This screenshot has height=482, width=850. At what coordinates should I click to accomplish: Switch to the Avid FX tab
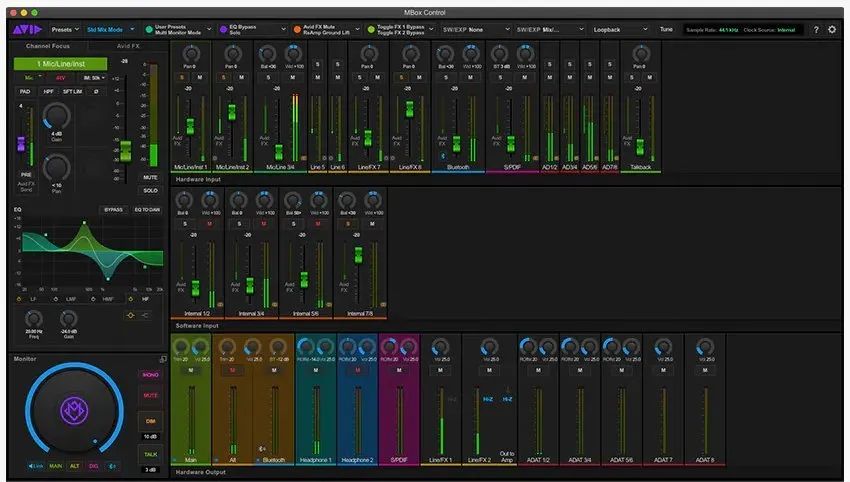click(128, 46)
